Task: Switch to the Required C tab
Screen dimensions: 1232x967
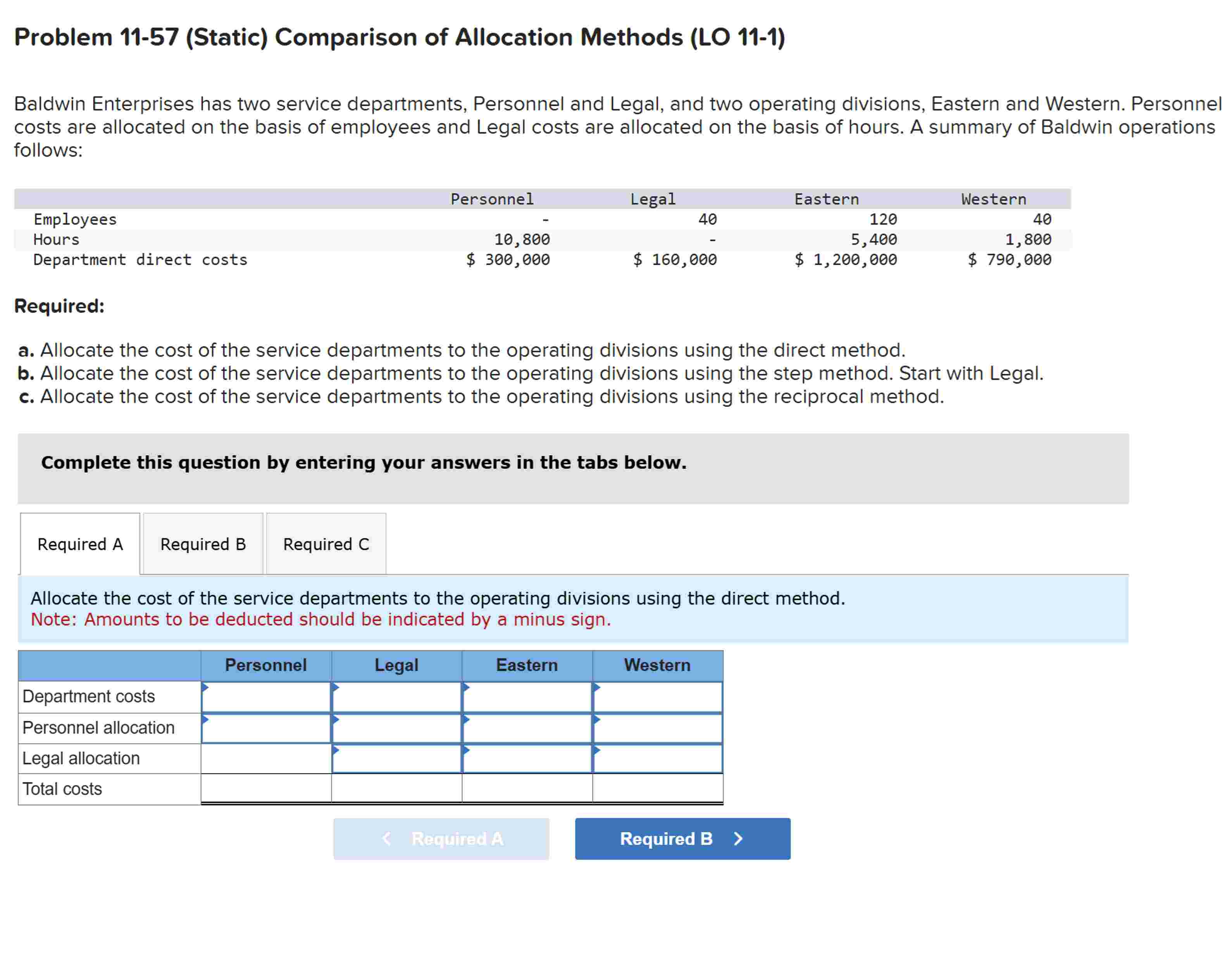Action: coord(326,544)
